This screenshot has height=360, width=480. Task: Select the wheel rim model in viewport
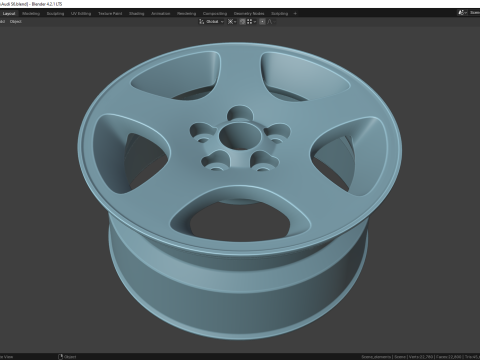(240, 190)
